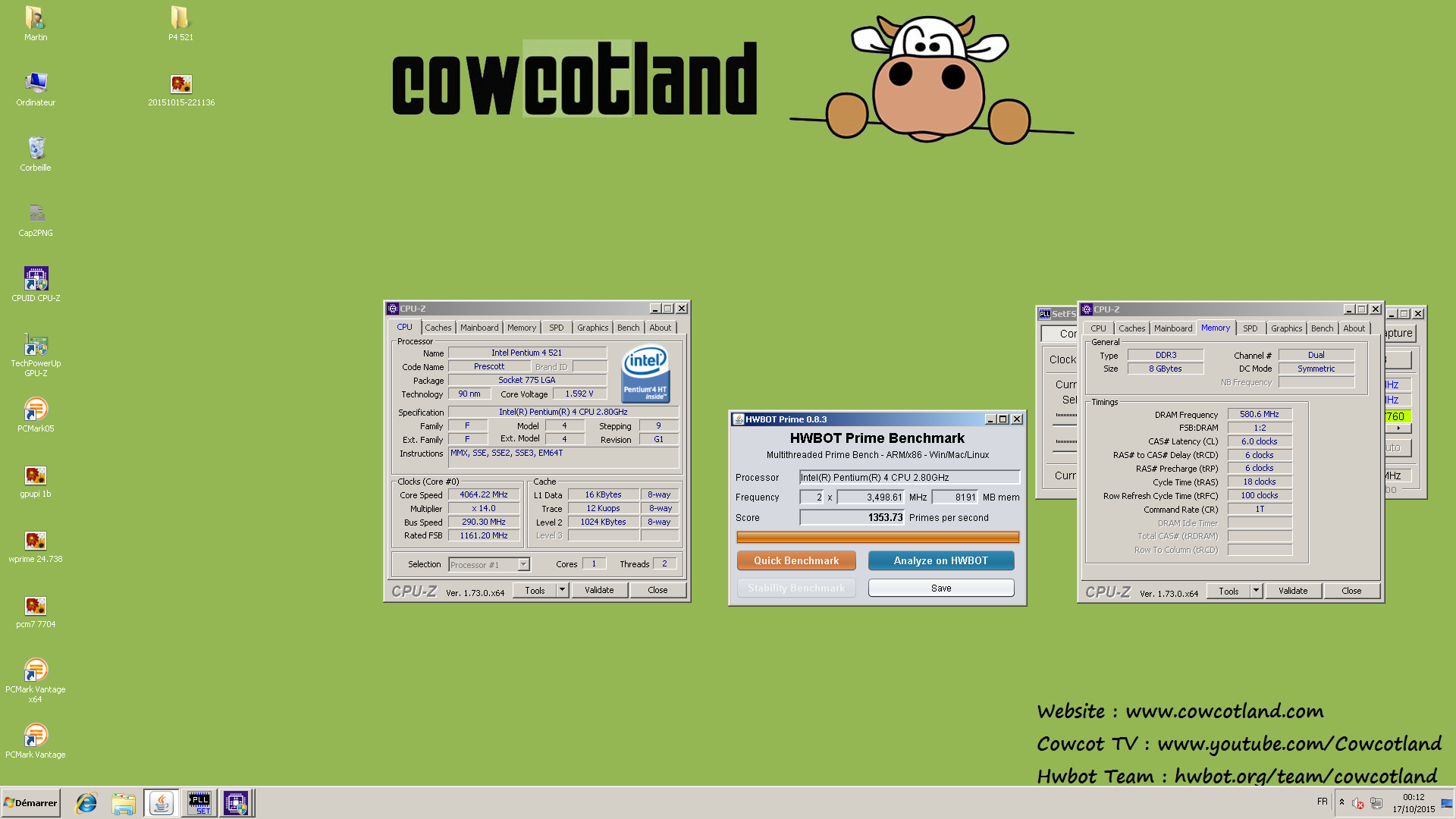The width and height of the screenshot is (1456, 819).
Task: Select the Cap2PNG desktop icon
Action: pos(36,219)
